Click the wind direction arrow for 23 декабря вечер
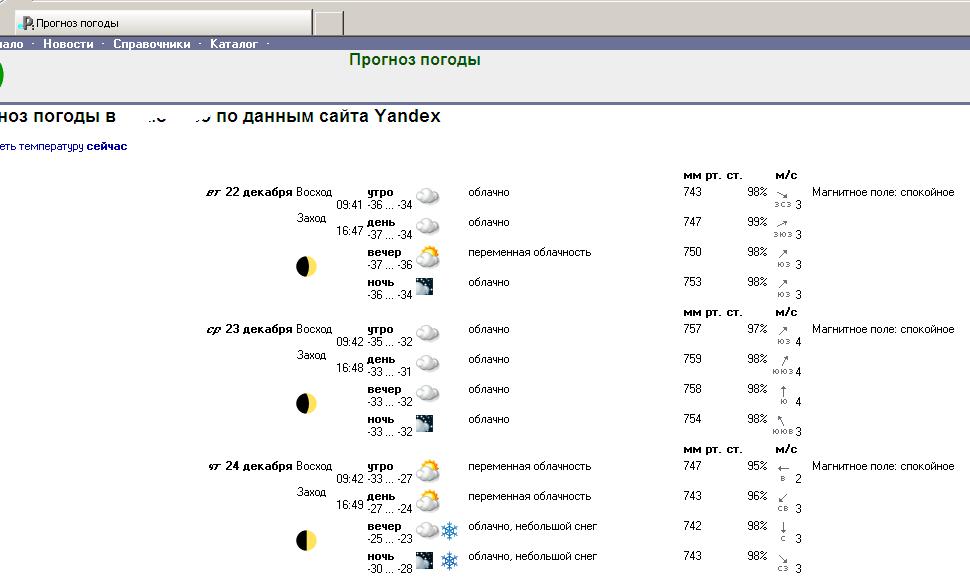970x579 pixels. [784, 391]
